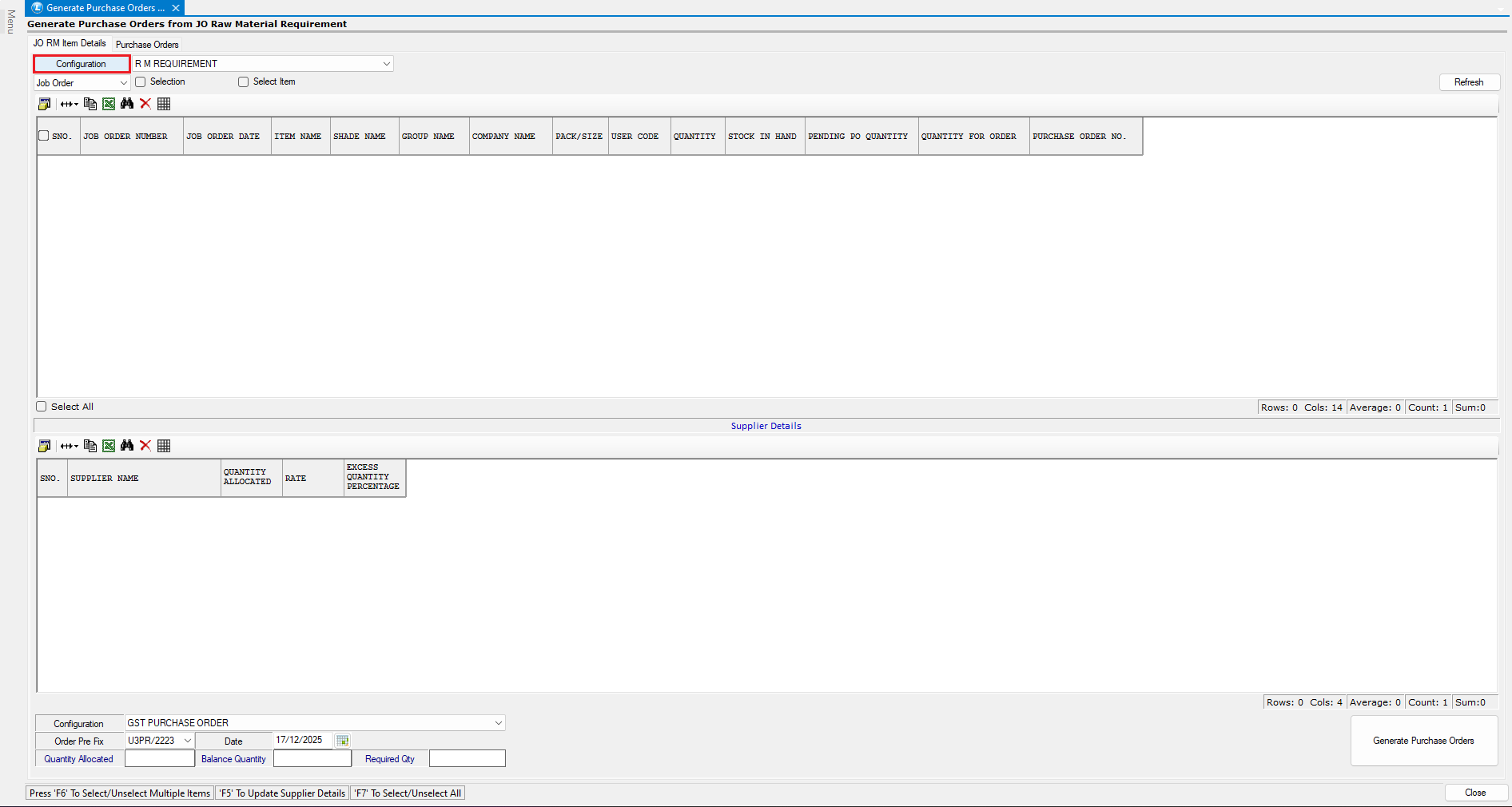
Task: Open calendar picker beside the Date field
Action: (x=342, y=741)
